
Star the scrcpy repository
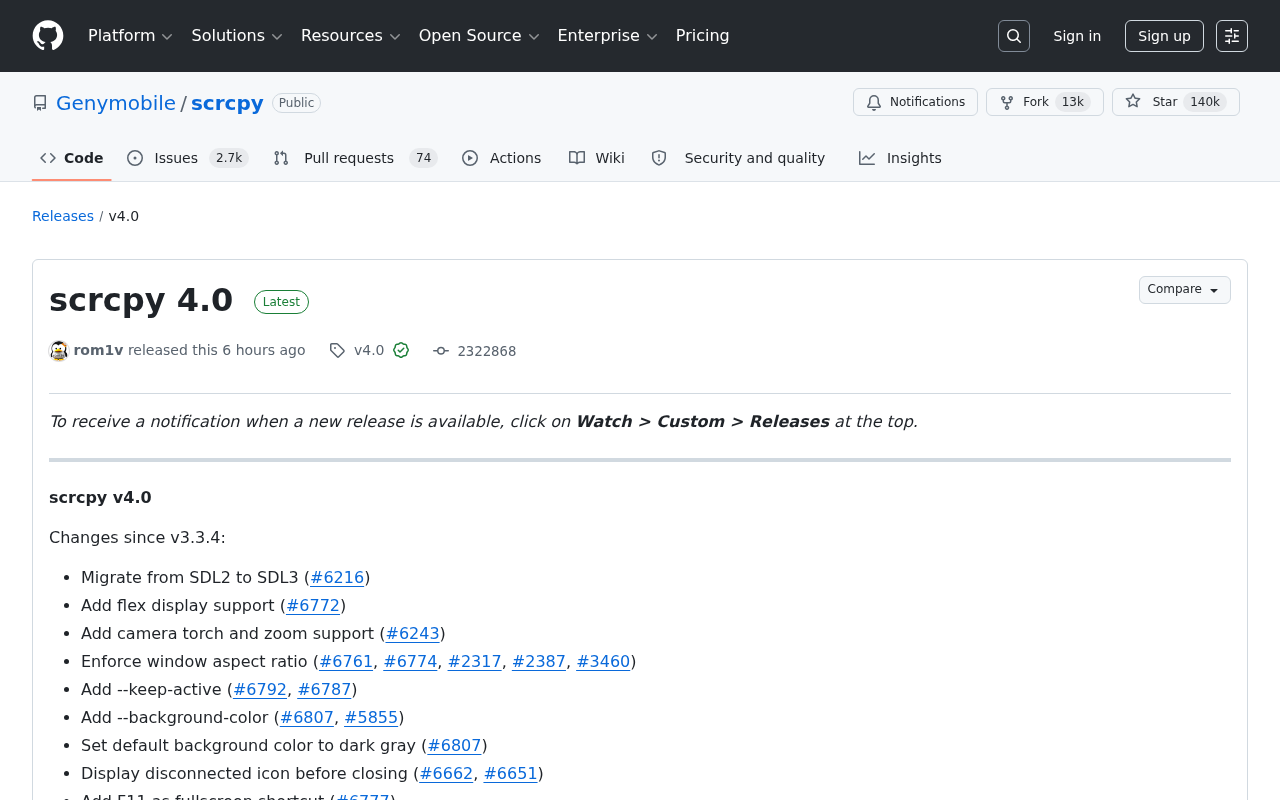1176,102
